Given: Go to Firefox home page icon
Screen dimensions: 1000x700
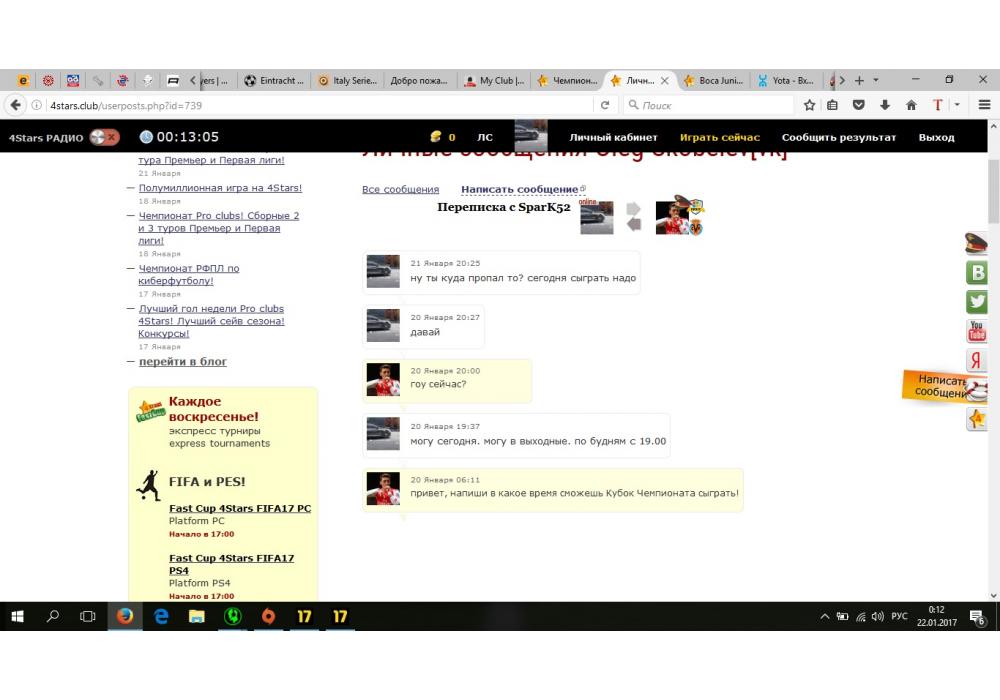Looking at the screenshot, I should point(911,105).
